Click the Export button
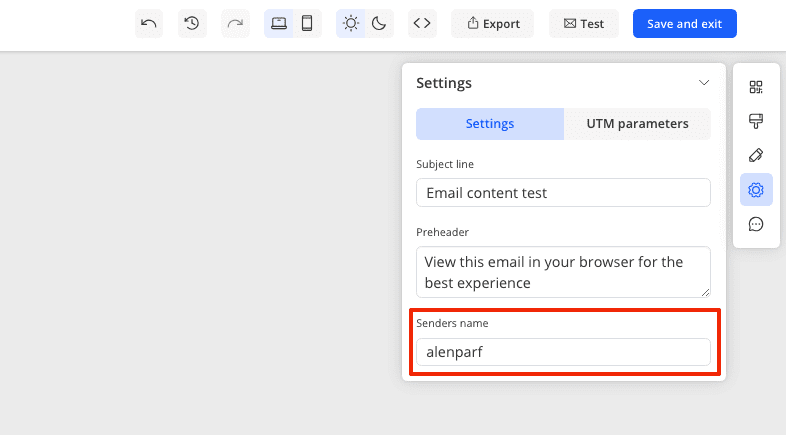786x435 pixels. [492, 24]
